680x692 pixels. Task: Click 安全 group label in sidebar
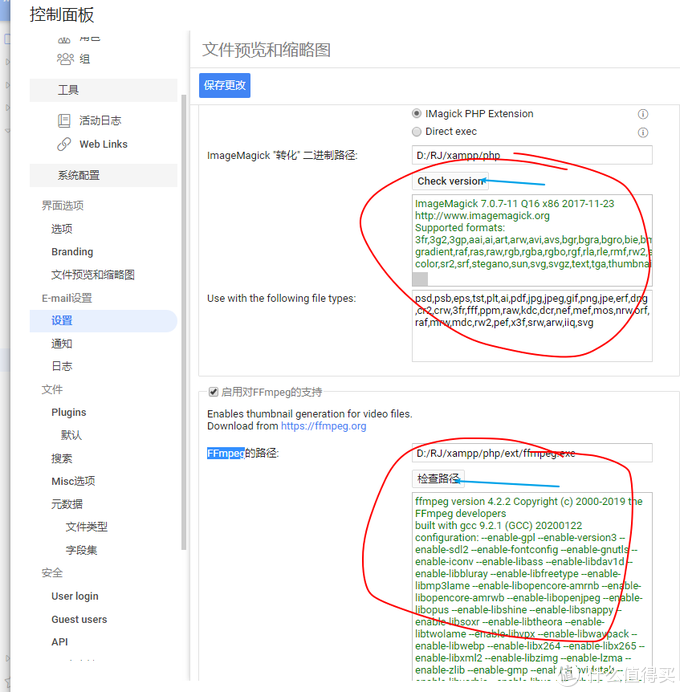(52, 573)
